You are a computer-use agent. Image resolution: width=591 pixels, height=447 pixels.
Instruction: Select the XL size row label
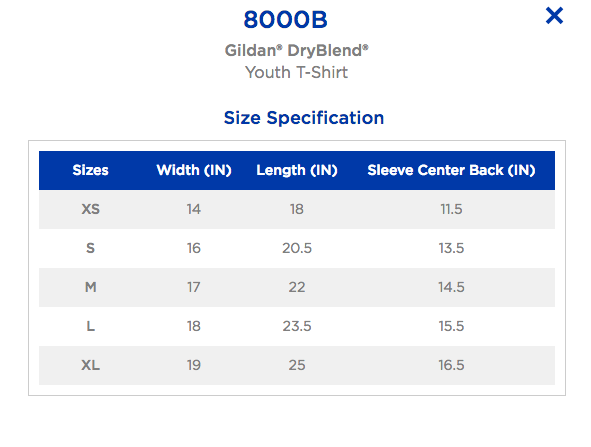(90, 365)
